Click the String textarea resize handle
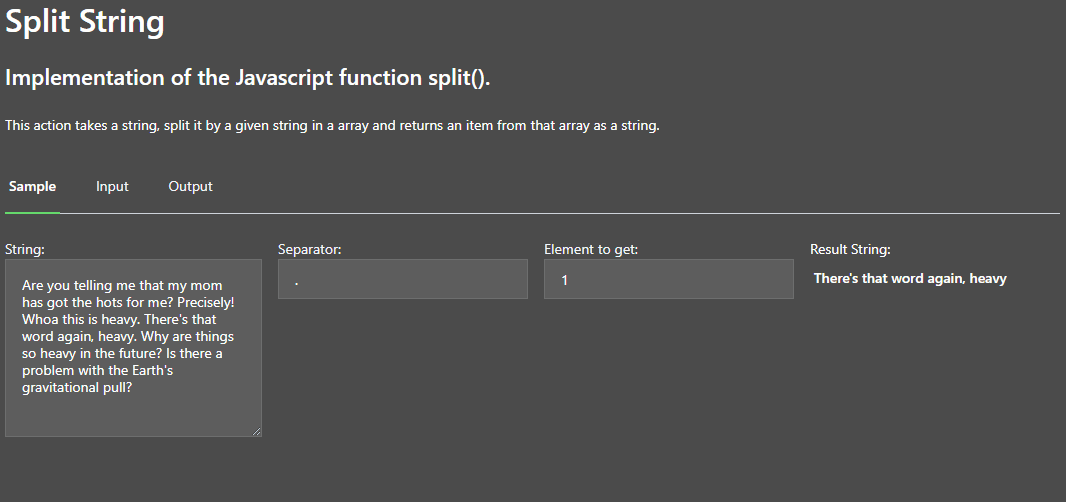1066x502 pixels. pos(256,431)
